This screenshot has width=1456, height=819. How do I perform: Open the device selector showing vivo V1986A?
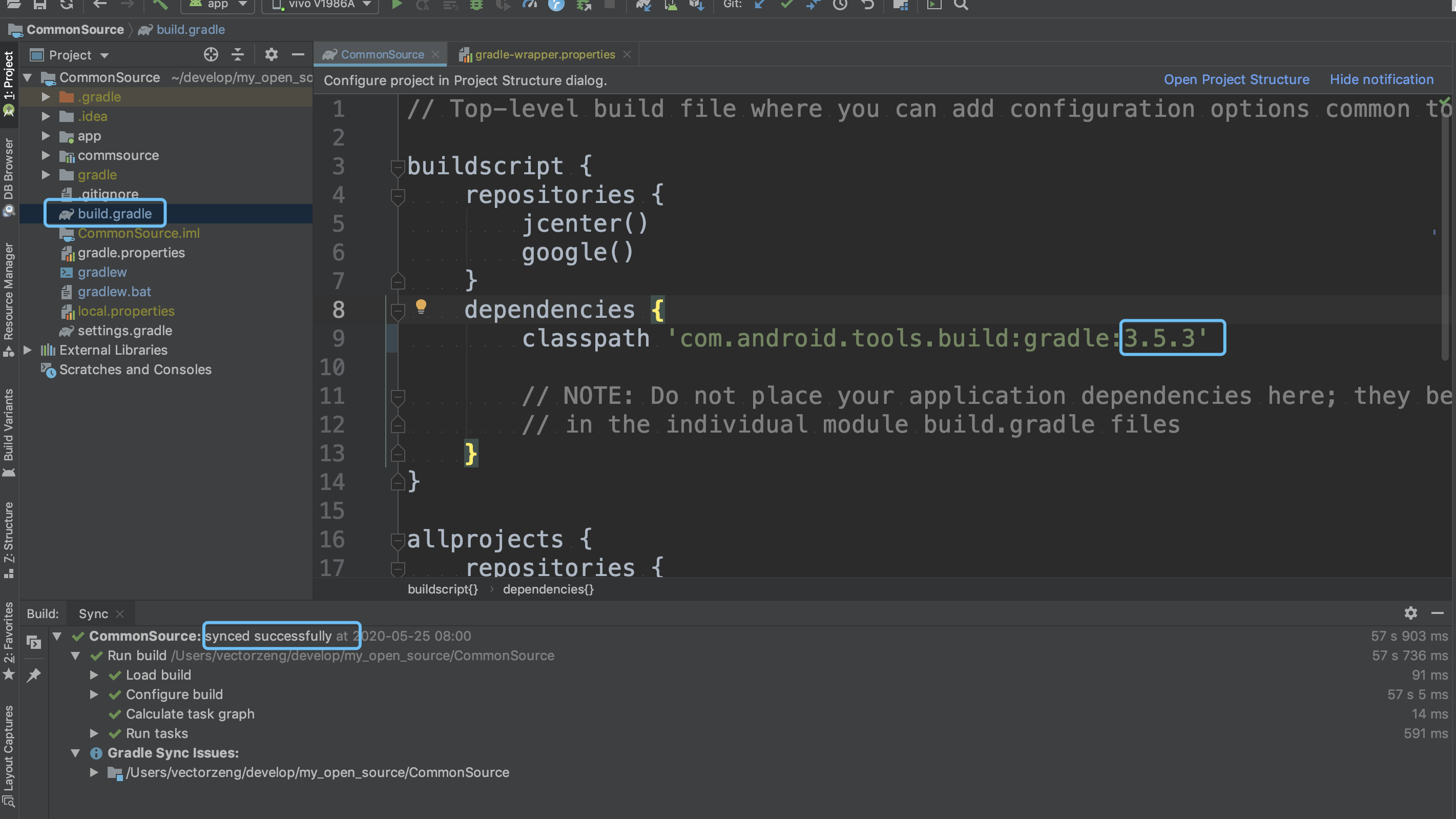[x=319, y=5]
